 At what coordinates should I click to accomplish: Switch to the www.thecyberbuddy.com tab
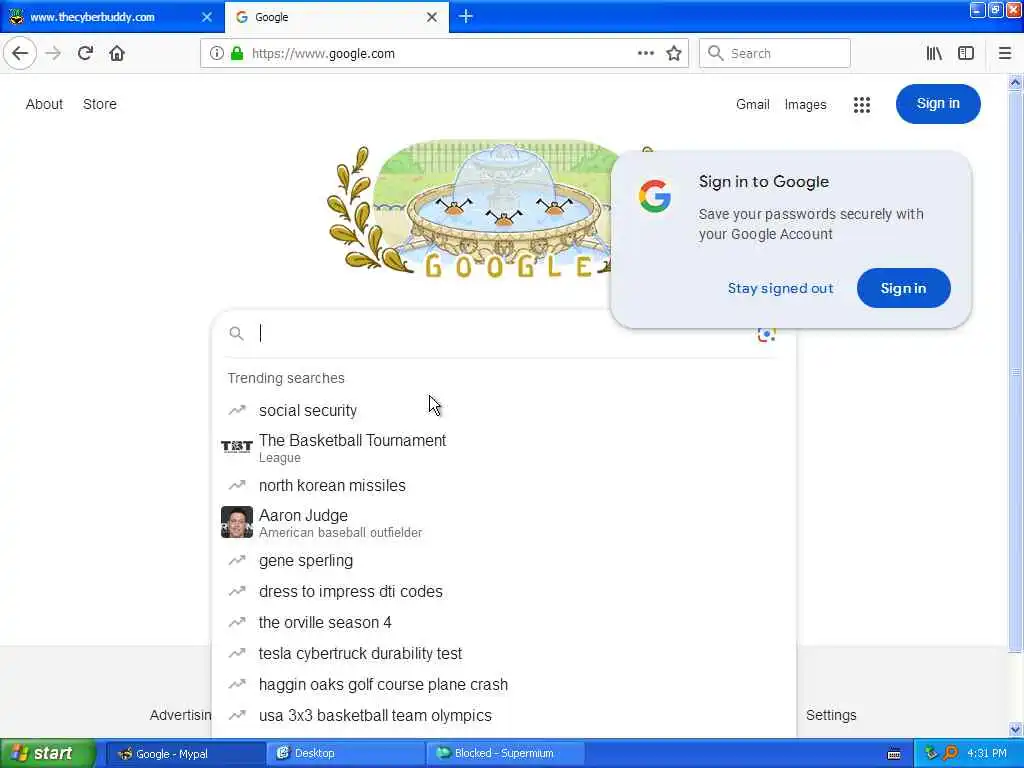click(110, 17)
